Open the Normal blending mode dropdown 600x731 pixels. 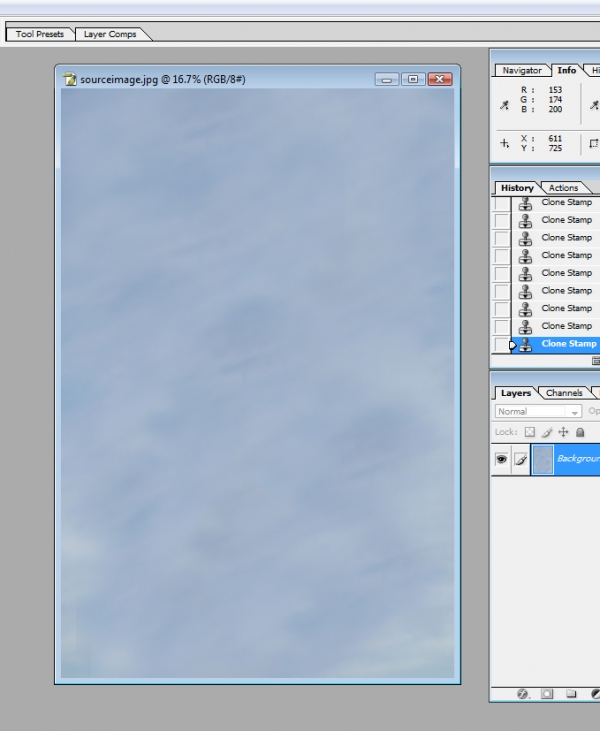click(x=538, y=412)
